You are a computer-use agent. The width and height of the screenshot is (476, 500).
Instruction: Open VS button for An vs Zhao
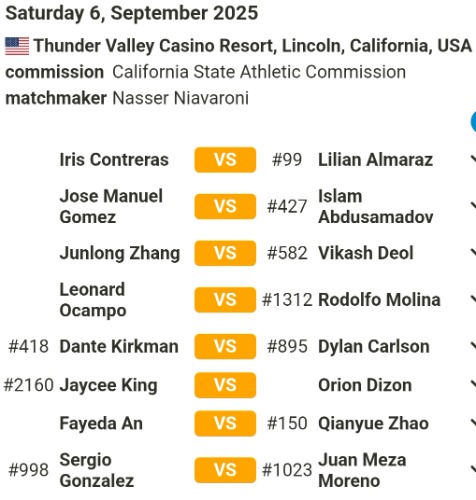click(x=225, y=424)
